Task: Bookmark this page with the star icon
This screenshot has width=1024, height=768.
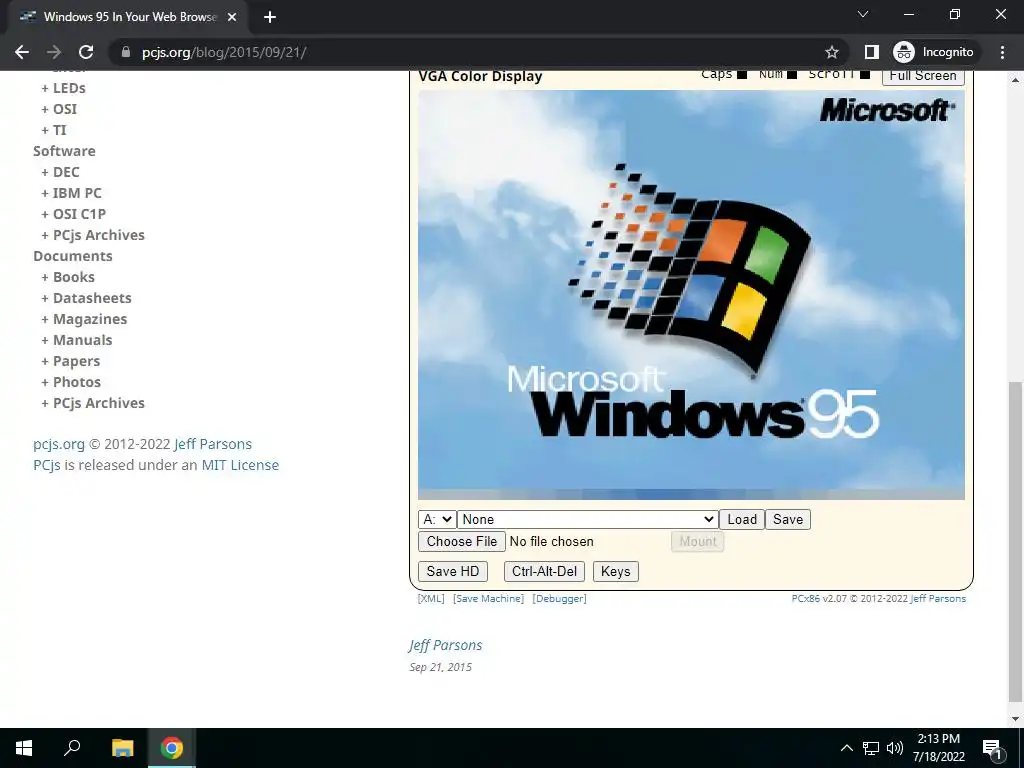Action: [831, 52]
